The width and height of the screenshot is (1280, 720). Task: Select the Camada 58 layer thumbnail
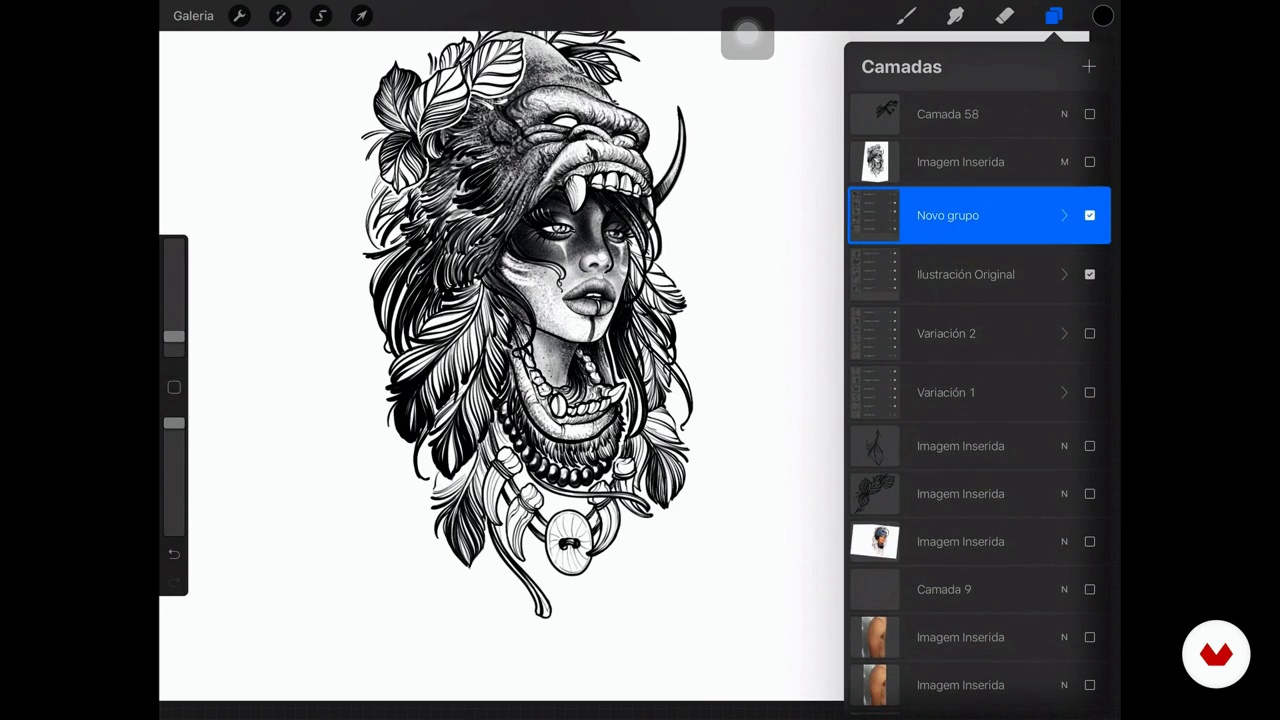tap(875, 114)
